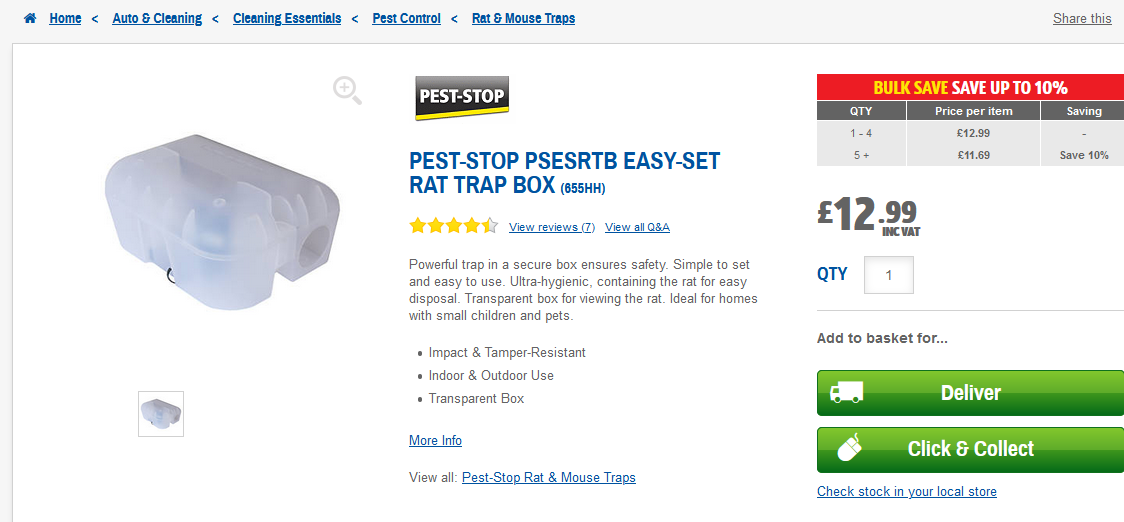1124x522 pixels.
Task: Select the rat trap product thumbnail
Action: 161,413
